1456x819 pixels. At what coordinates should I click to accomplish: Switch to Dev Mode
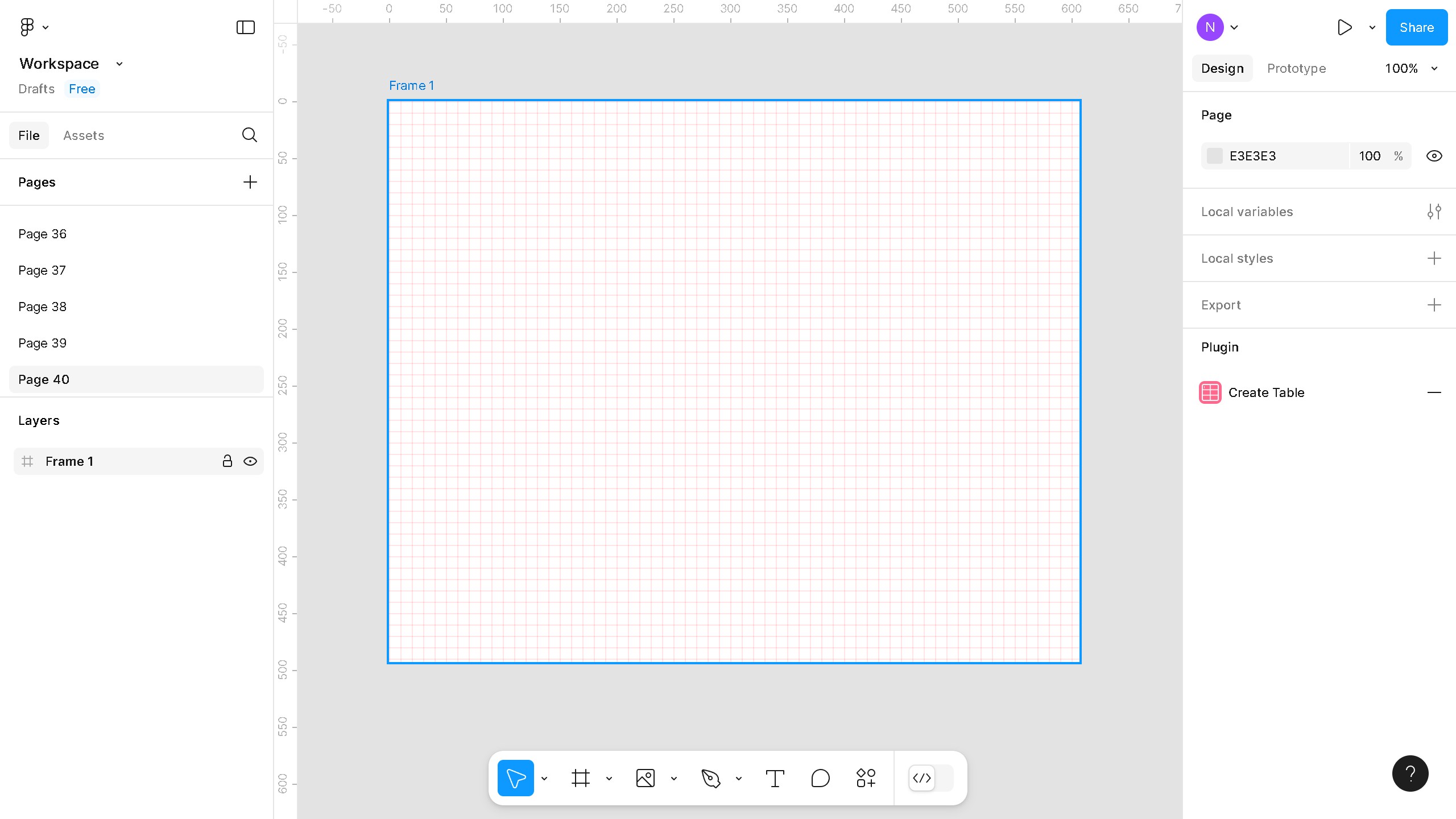[921, 778]
